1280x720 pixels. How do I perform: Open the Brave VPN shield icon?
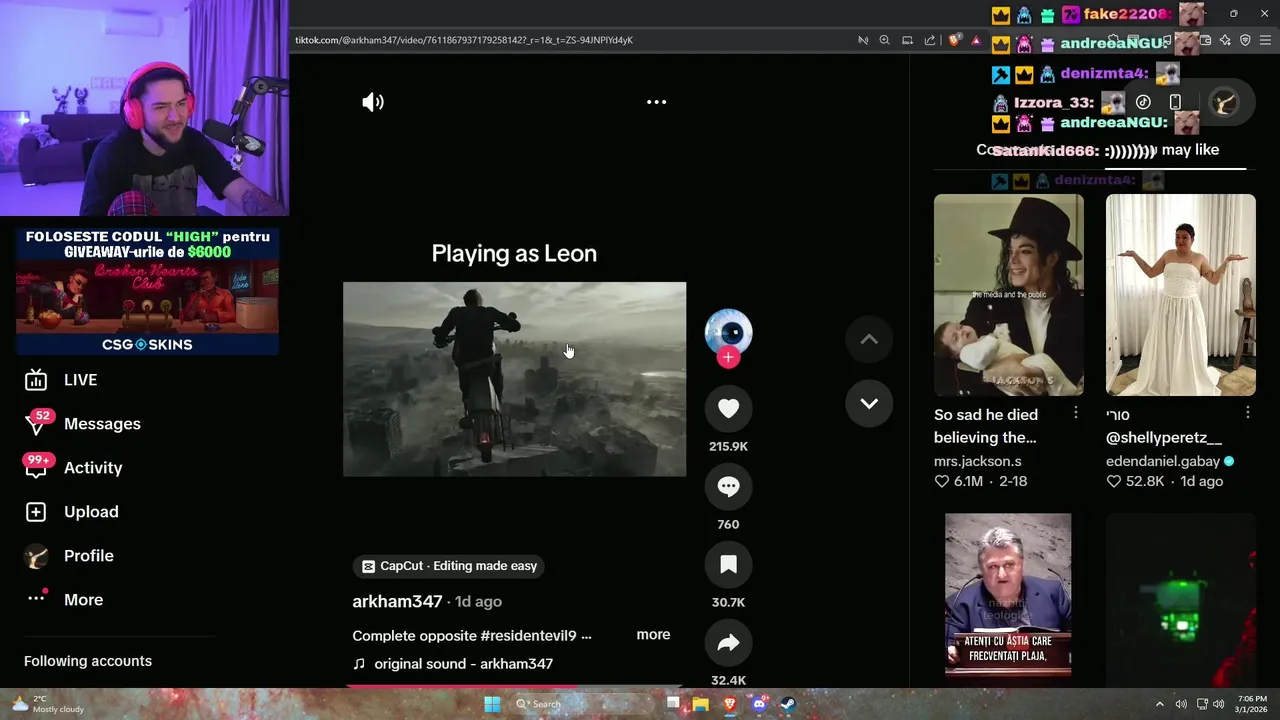click(1245, 40)
